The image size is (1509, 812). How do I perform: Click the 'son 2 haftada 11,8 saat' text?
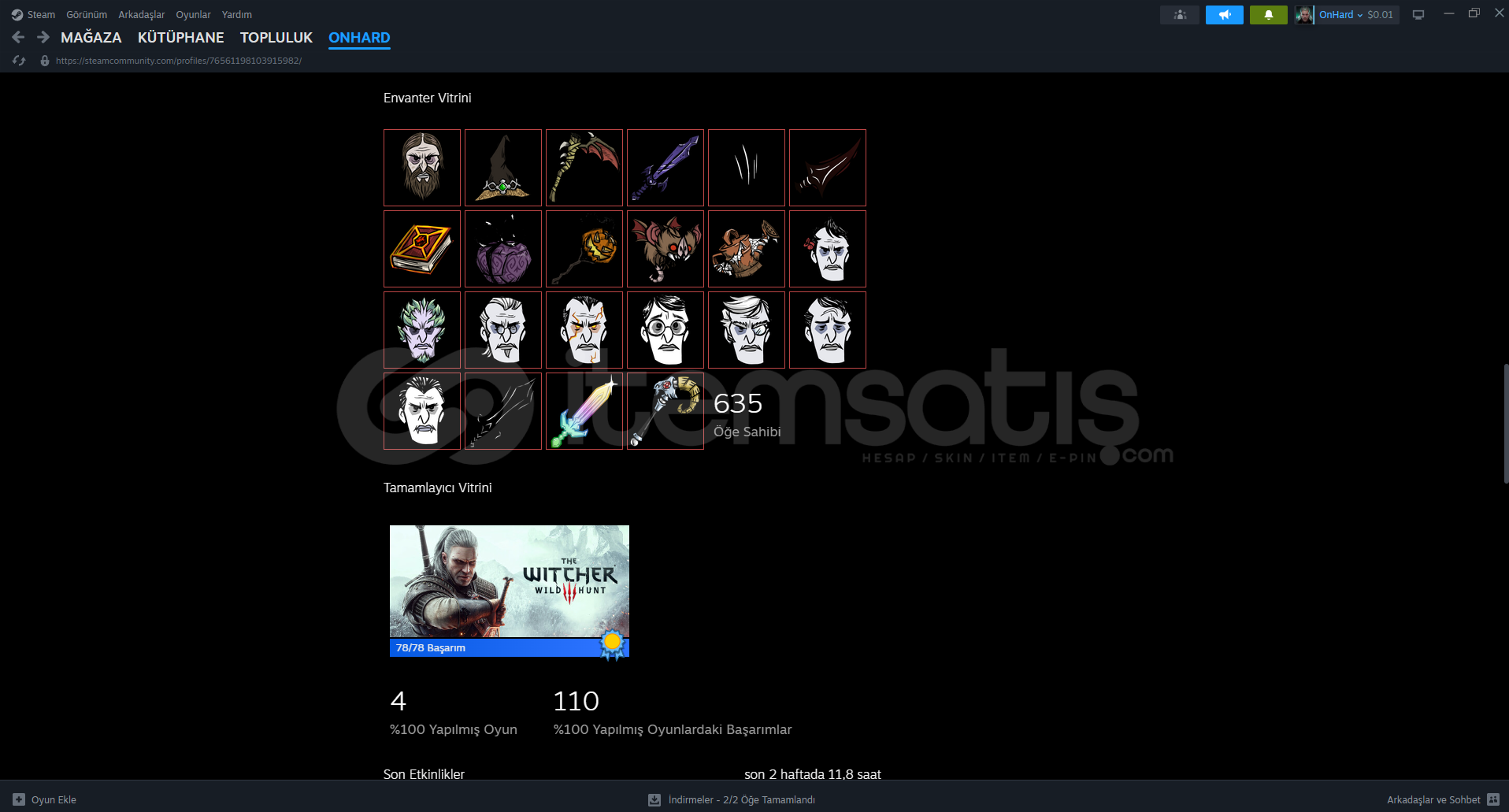[x=813, y=774]
